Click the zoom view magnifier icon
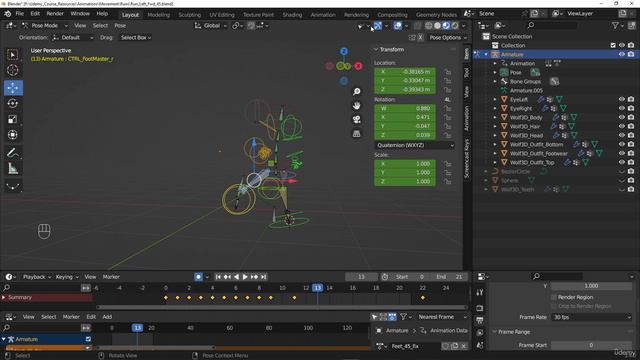640x360 pixels. [356, 91]
